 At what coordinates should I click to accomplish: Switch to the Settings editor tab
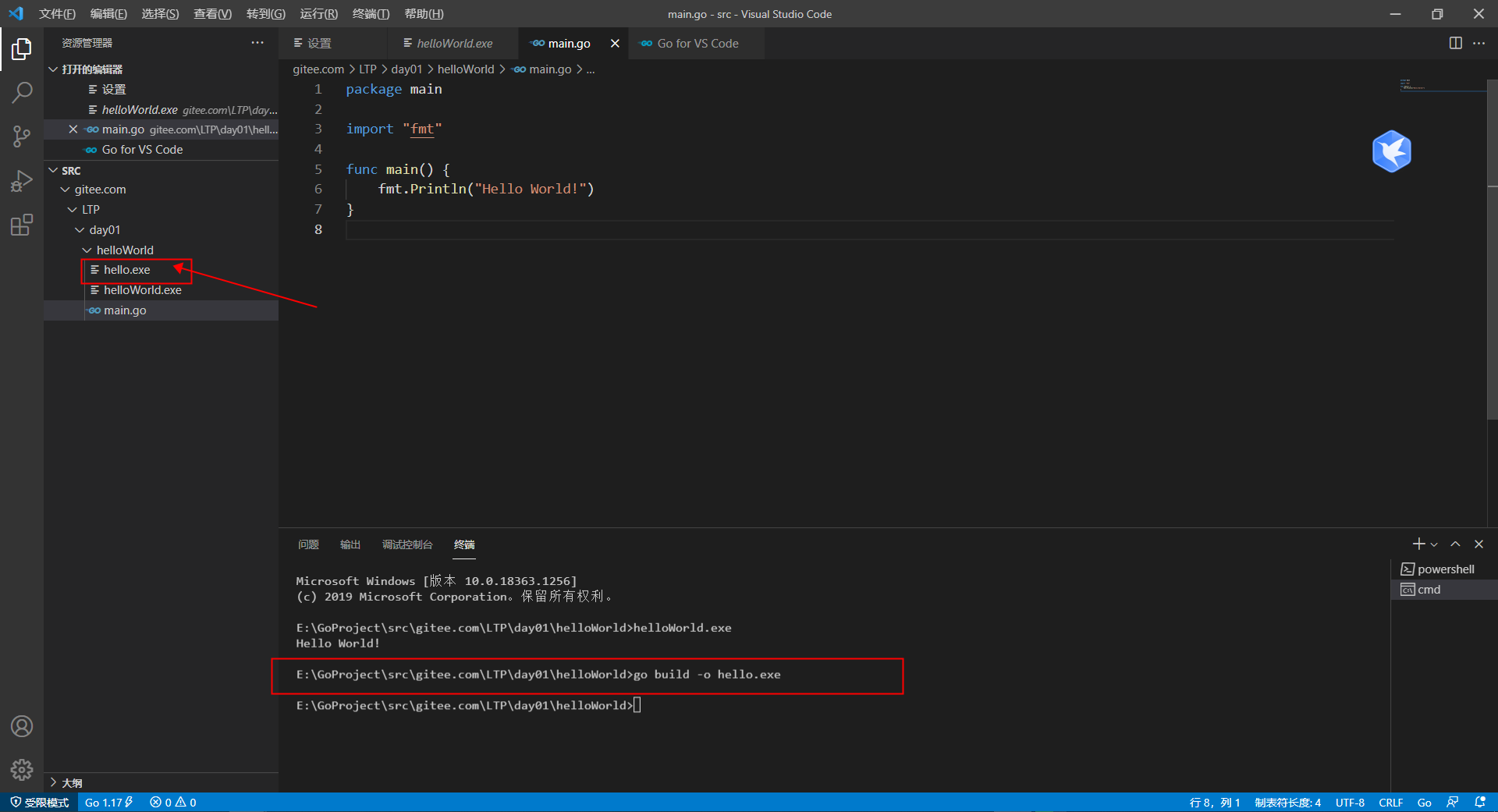coord(333,43)
